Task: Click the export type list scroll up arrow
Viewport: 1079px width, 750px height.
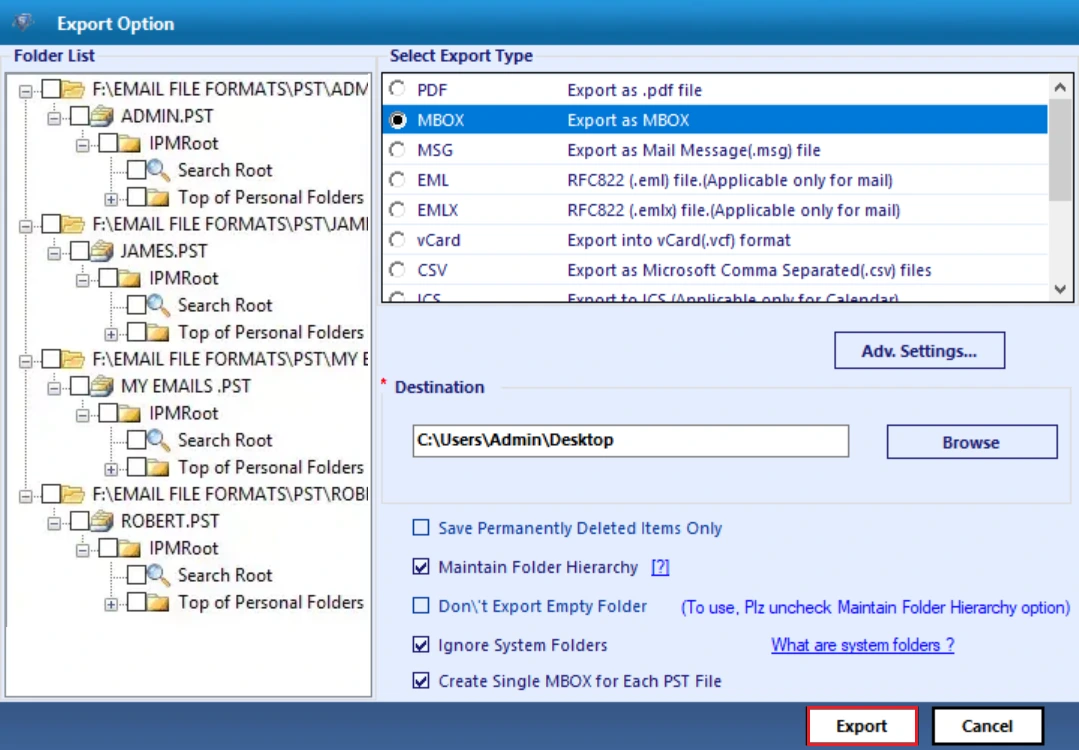Action: (x=1060, y=87)
